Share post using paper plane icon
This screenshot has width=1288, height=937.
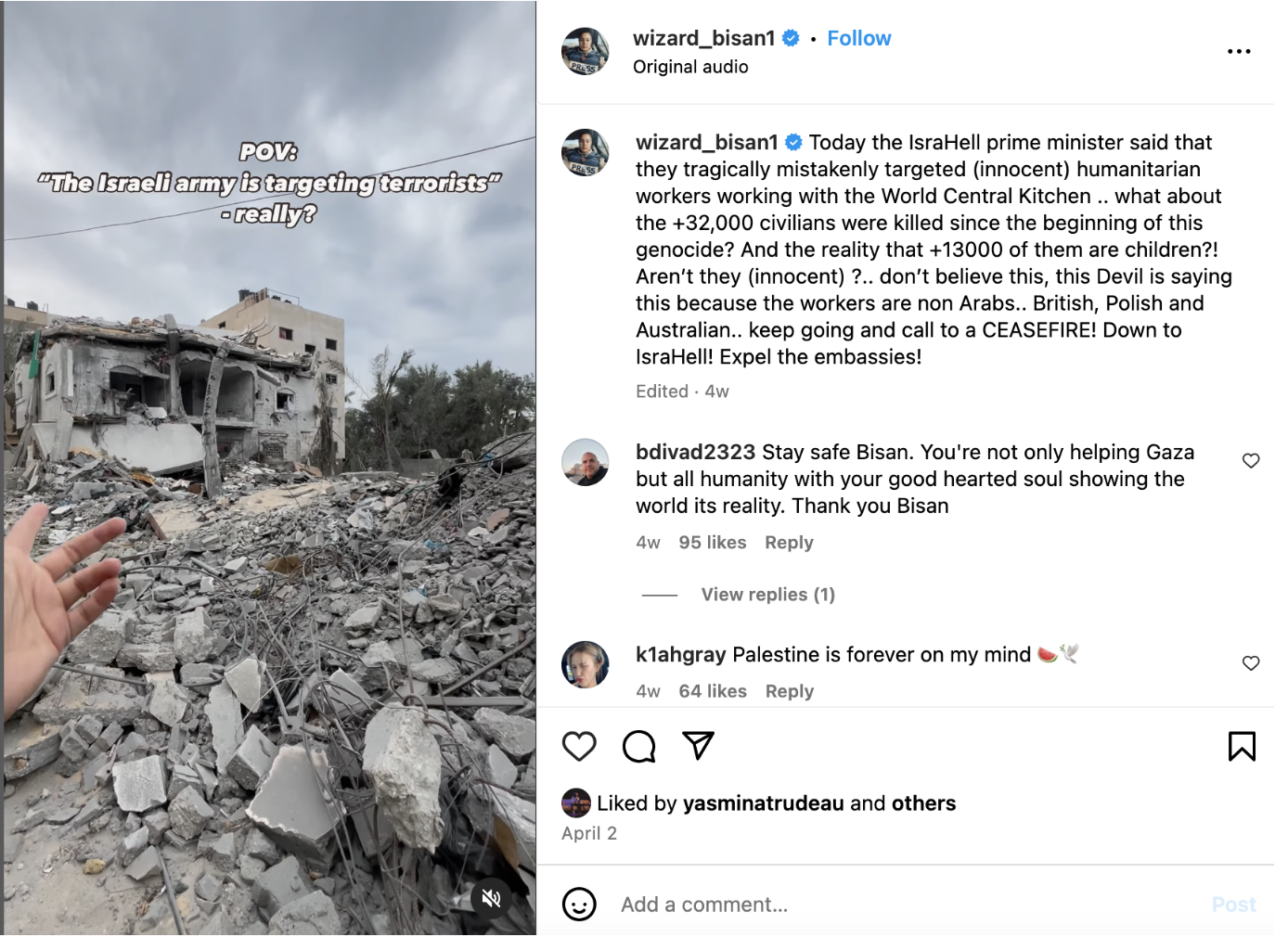click(698, 745)
